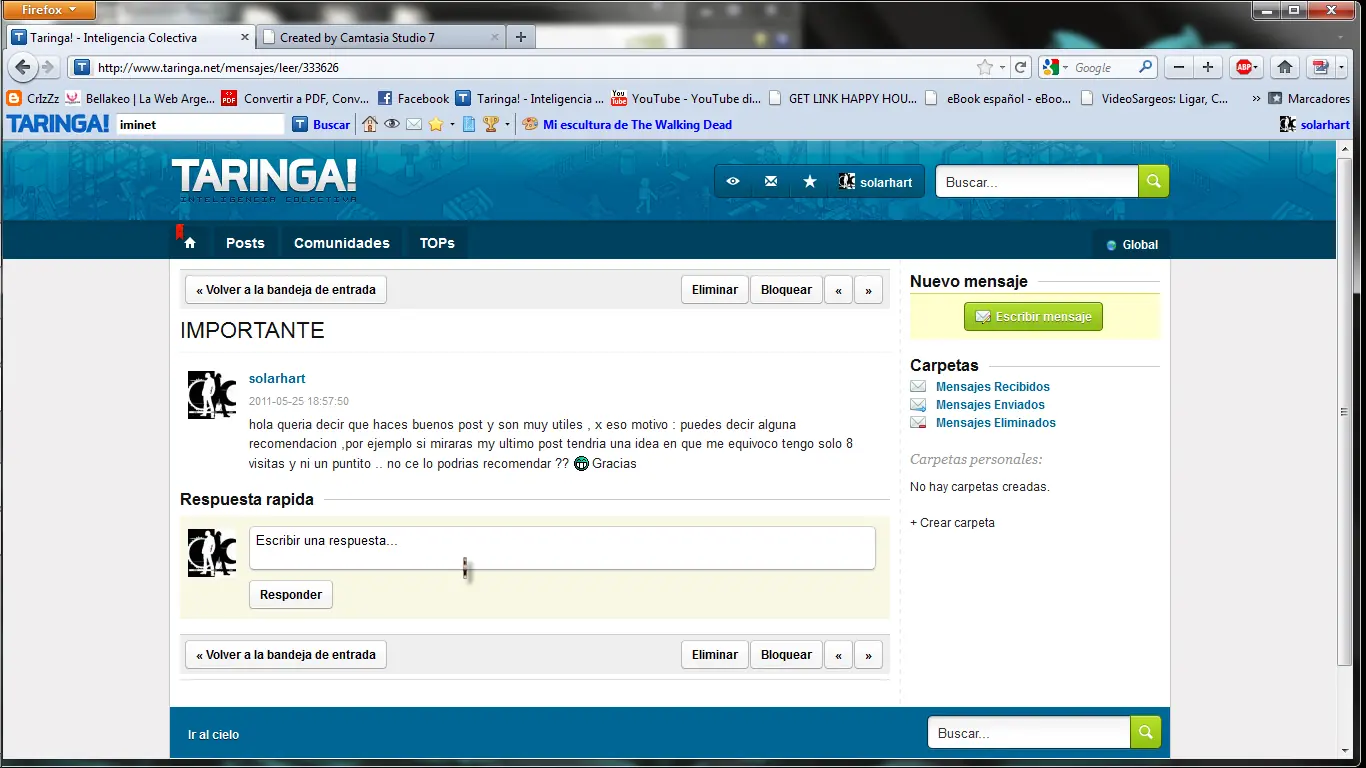Expand dropdown beside Taringa toolbar trophy
Screen dimensions: 1366x768
pyautogui.click(x=507, y=124)
